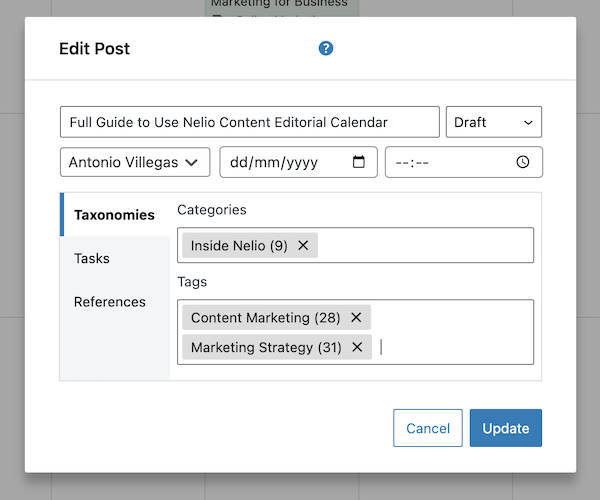Click the Inside Nelio (9) chip text

239,246
